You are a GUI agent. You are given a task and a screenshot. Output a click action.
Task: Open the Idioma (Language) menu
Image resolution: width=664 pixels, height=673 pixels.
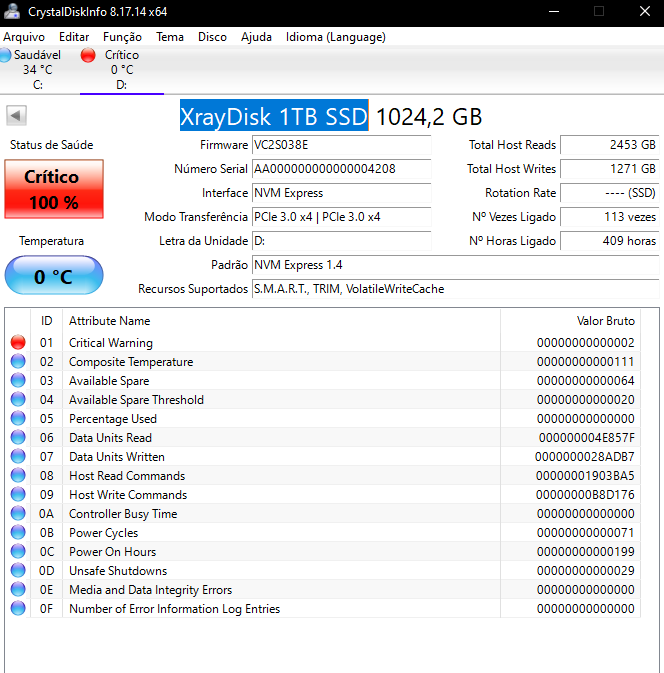point(336,37)
